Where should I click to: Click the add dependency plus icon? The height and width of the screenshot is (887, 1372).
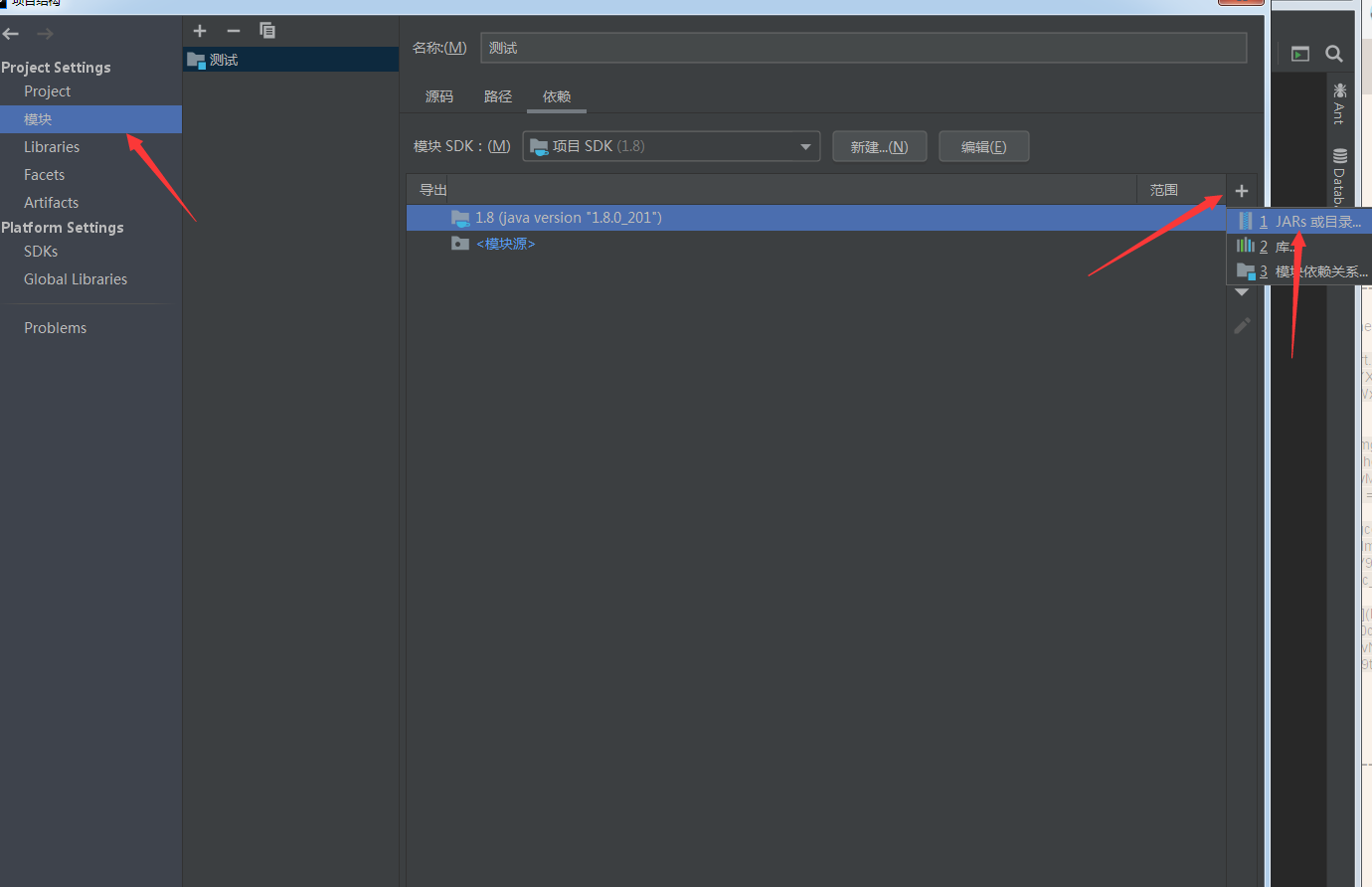1242,191
